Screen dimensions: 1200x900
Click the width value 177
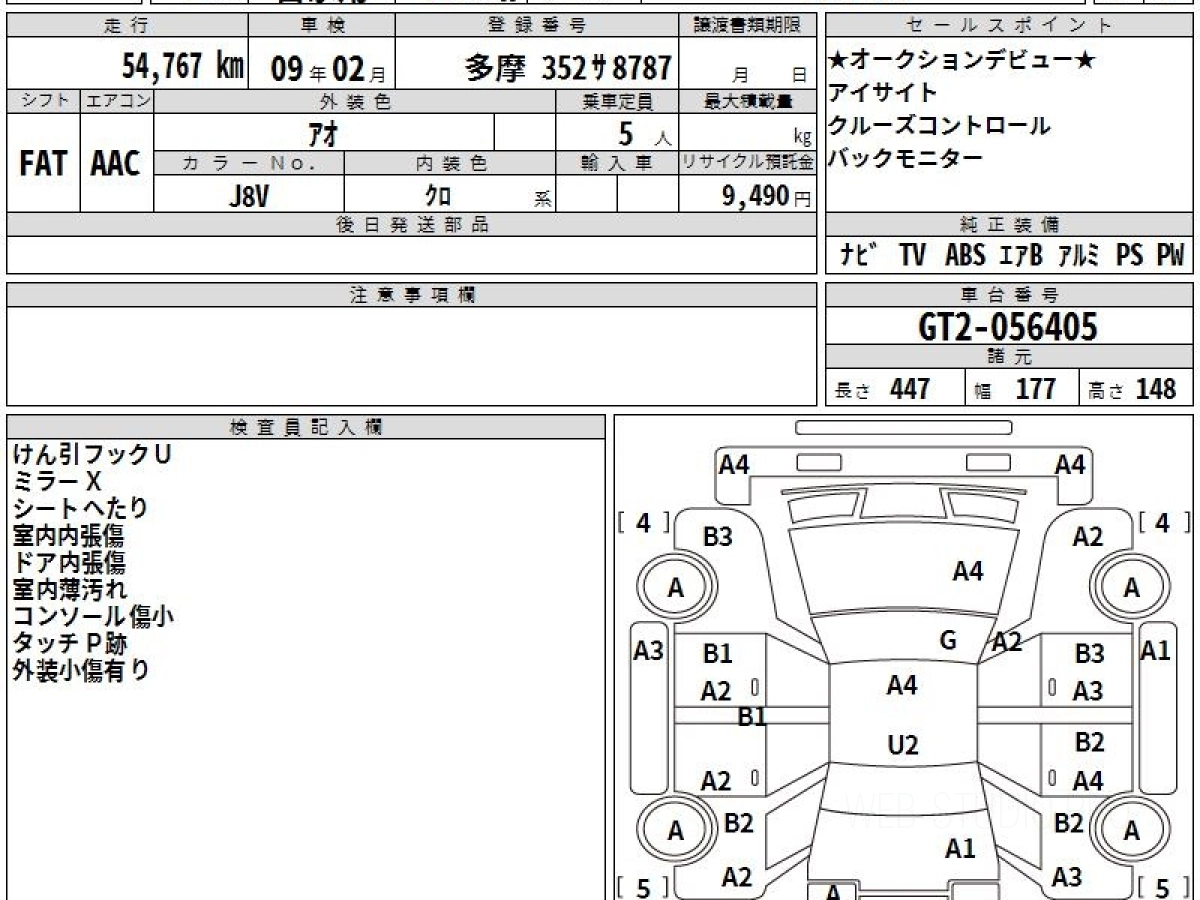click(1036, 389)
